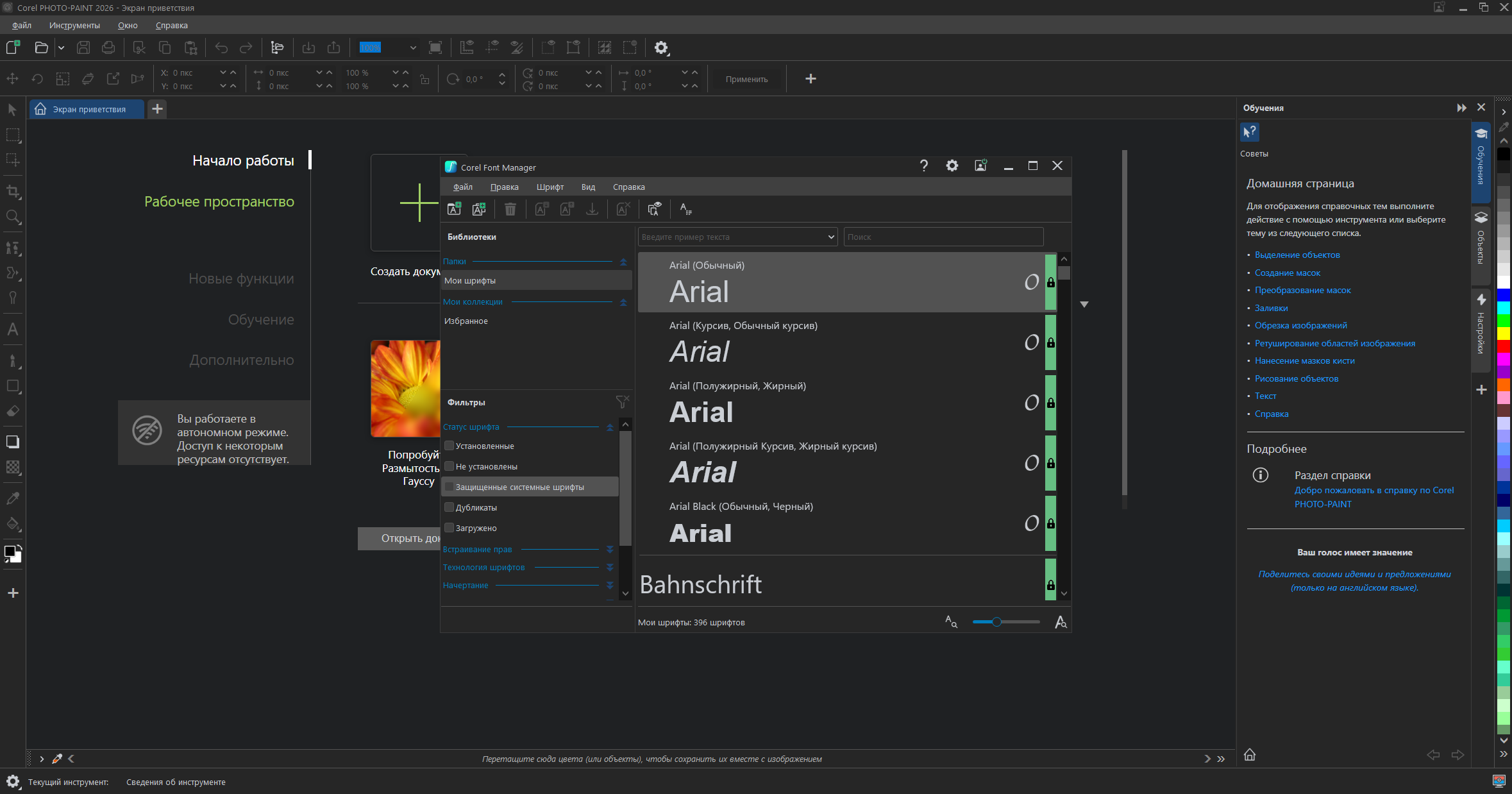Open the dropdown arrow next to Open folder
Screen dimensions: 1512x794
[x=61, y=47]
